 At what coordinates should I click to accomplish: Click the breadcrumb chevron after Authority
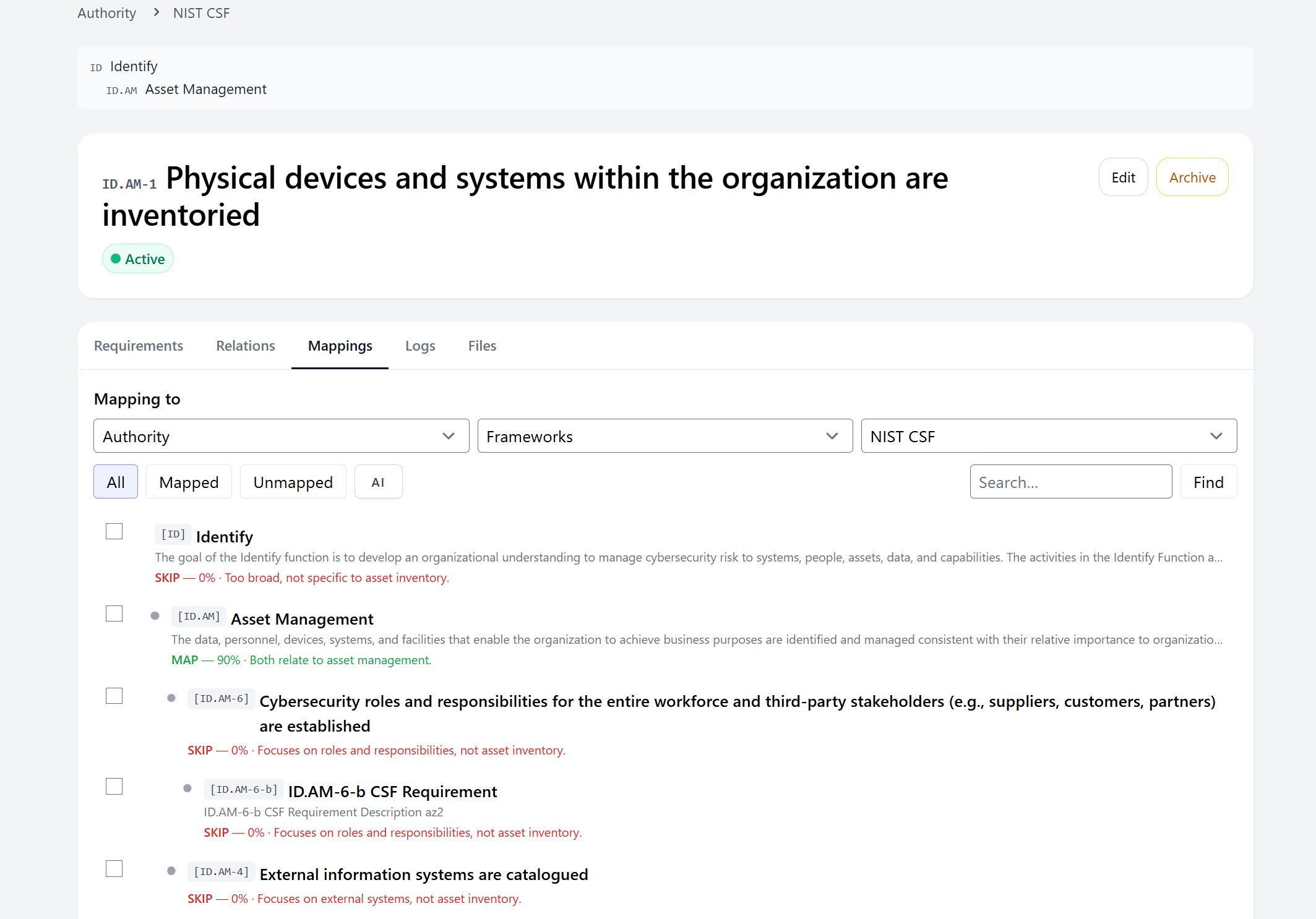tap(157, 12)
